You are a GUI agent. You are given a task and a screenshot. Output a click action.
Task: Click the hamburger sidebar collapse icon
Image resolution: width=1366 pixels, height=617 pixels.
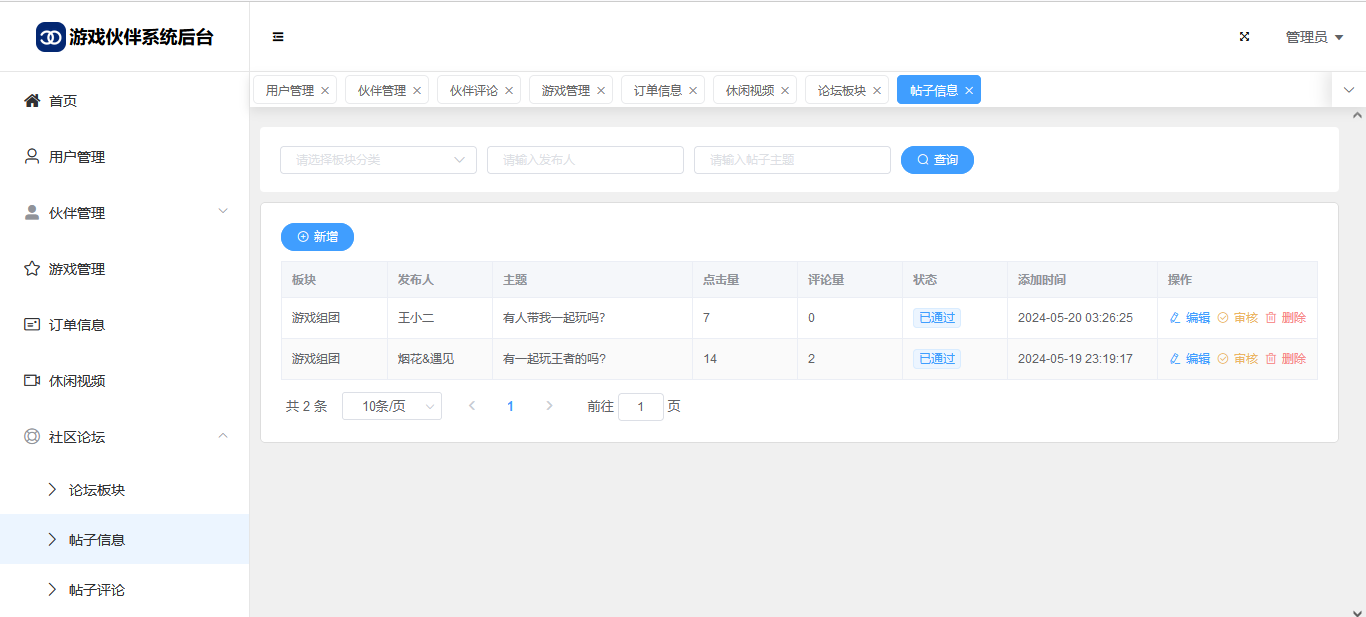(x=278, y=37)
